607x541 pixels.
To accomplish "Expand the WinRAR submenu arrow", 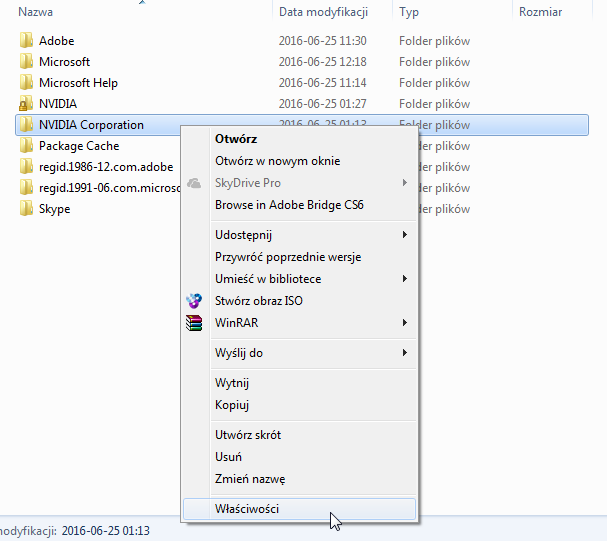I will 405,322.
